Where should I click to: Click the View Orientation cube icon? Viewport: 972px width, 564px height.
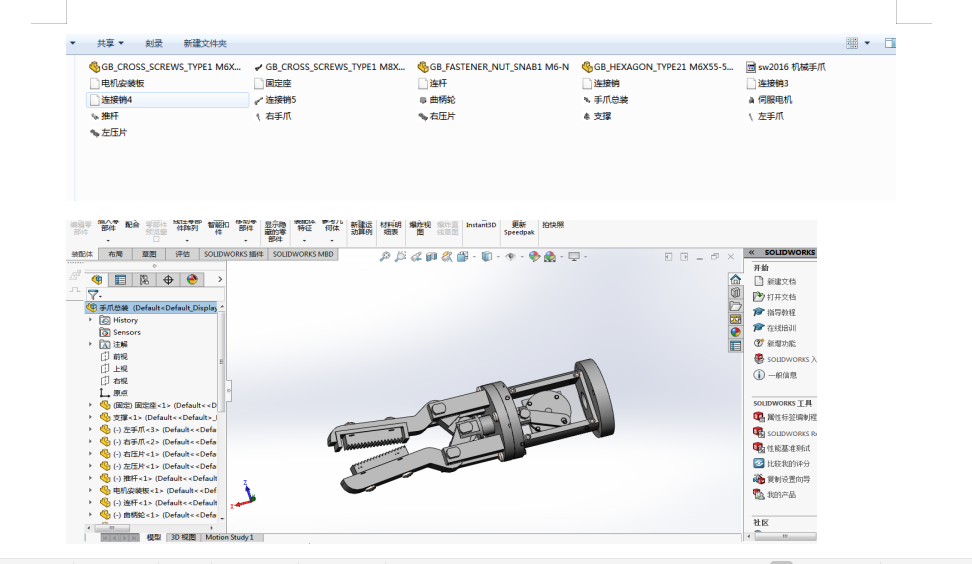click(462, 257)
